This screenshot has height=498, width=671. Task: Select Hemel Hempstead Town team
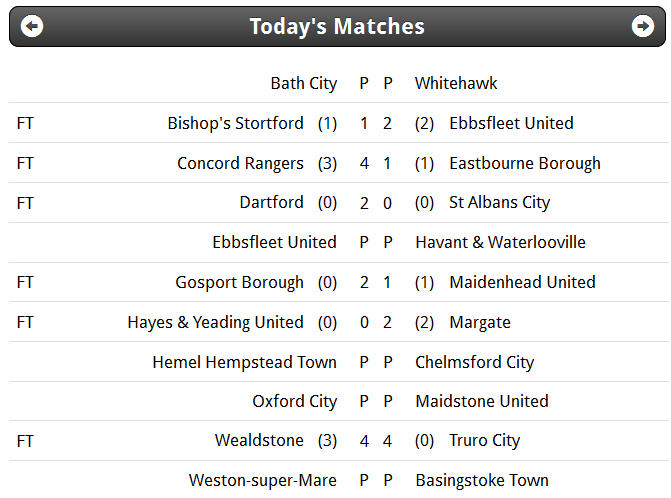coord(245,362)
